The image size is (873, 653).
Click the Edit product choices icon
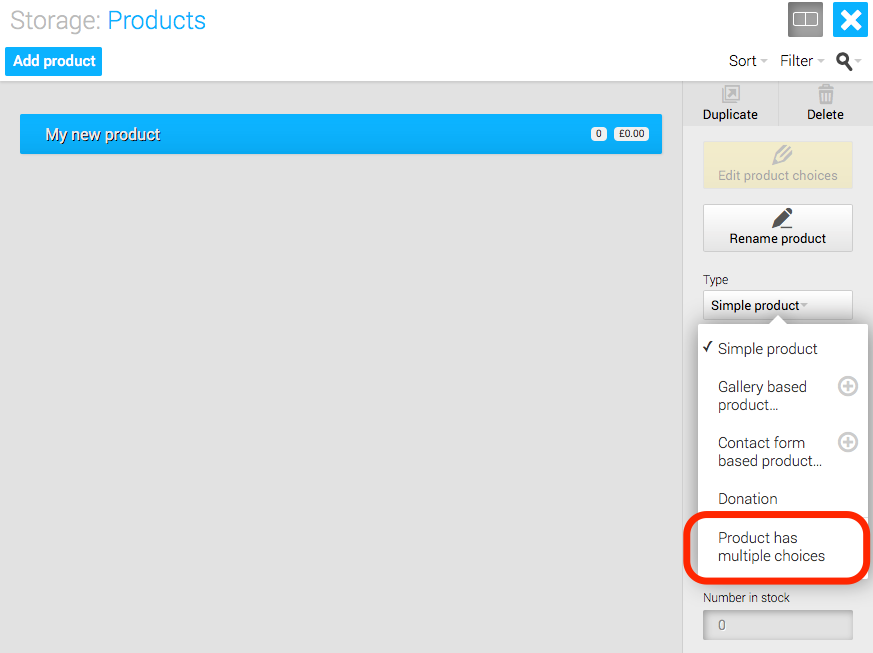(x=782, y=155)
